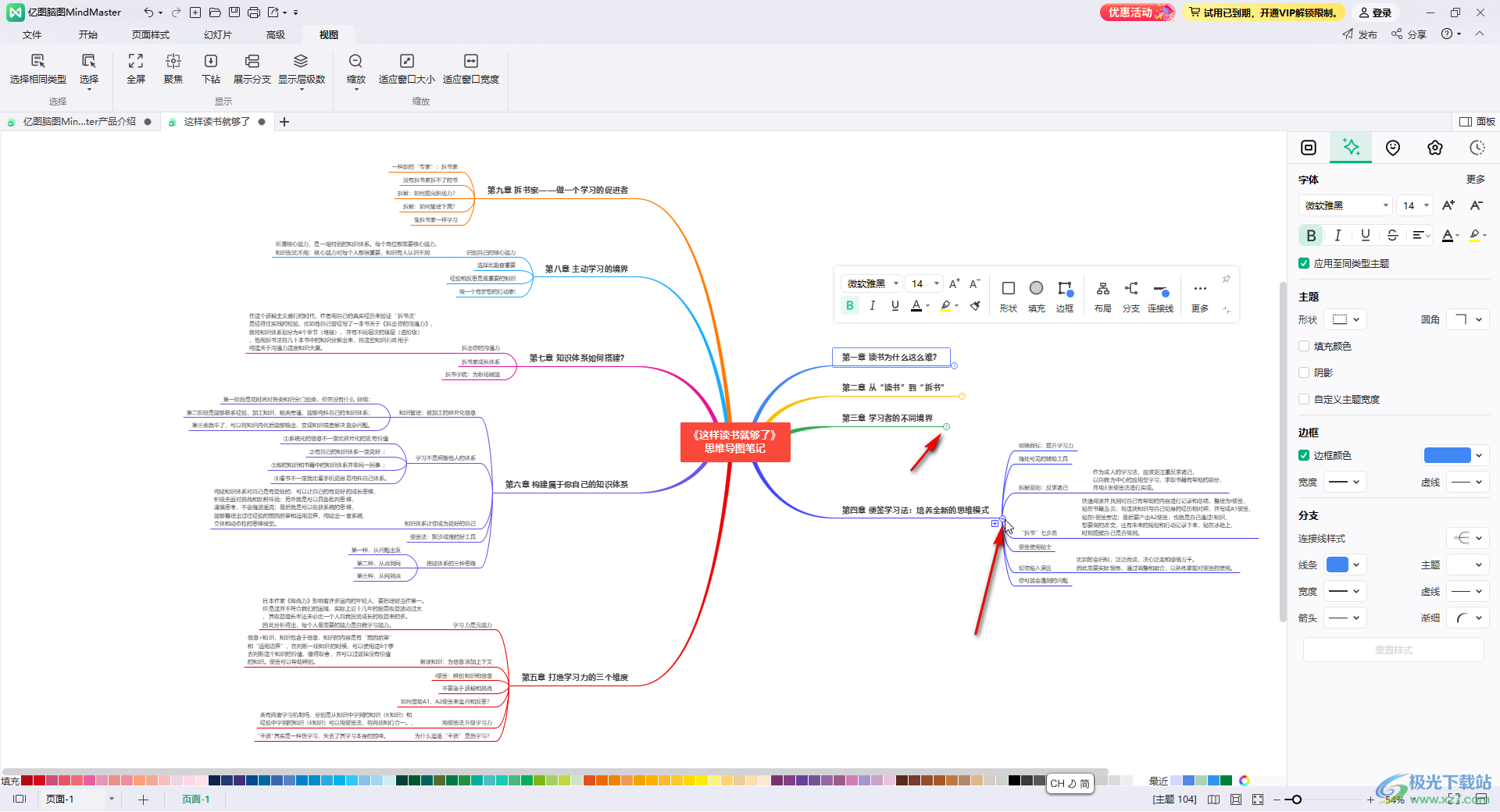Click the Undo arrow in title bar
Image resolution: width=1500 pixels, height=812 pixels.
click(148, 12)
